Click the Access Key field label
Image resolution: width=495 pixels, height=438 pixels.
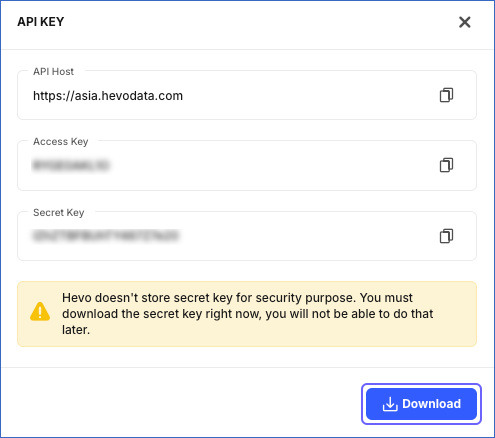point(61,141)
